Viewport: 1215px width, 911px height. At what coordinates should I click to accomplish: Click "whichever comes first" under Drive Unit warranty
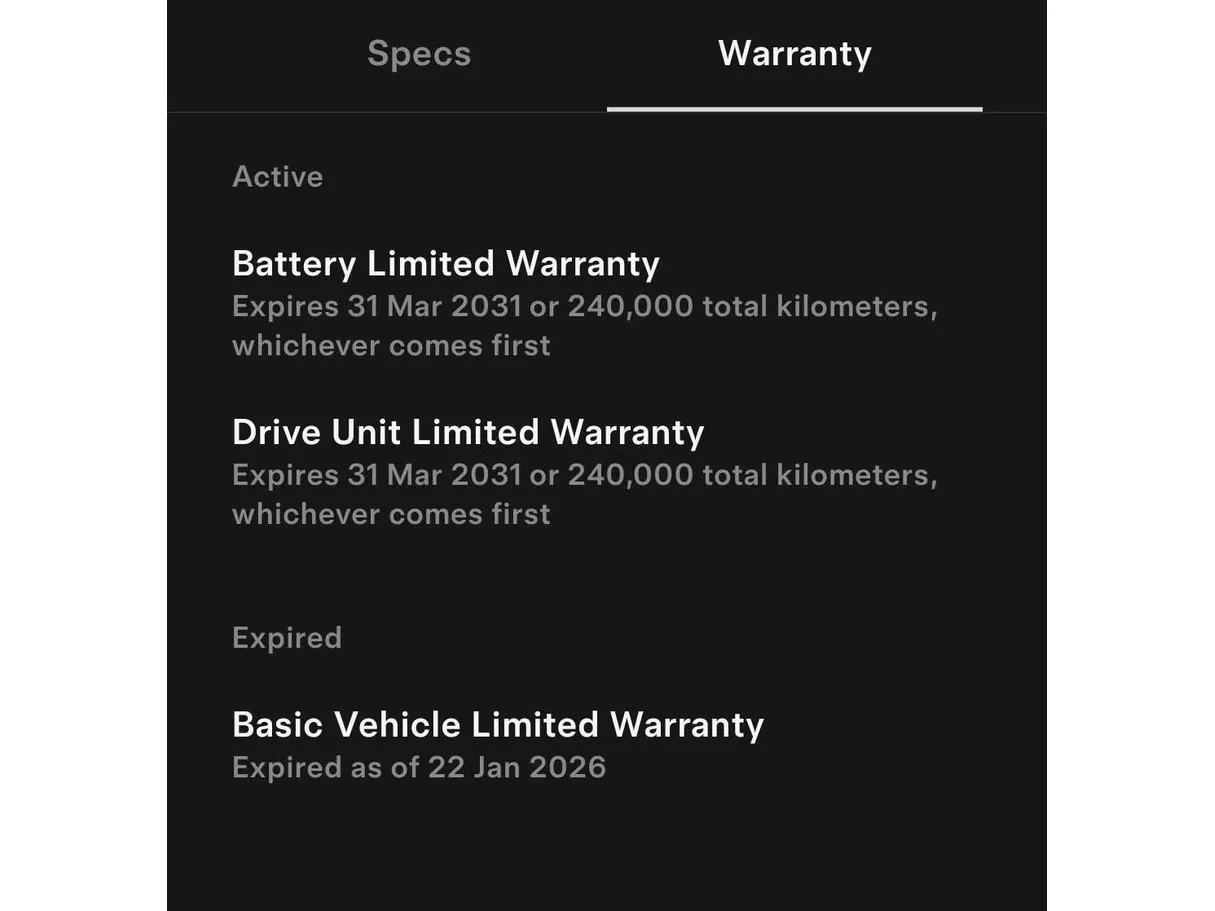click(x=391, y=514)
